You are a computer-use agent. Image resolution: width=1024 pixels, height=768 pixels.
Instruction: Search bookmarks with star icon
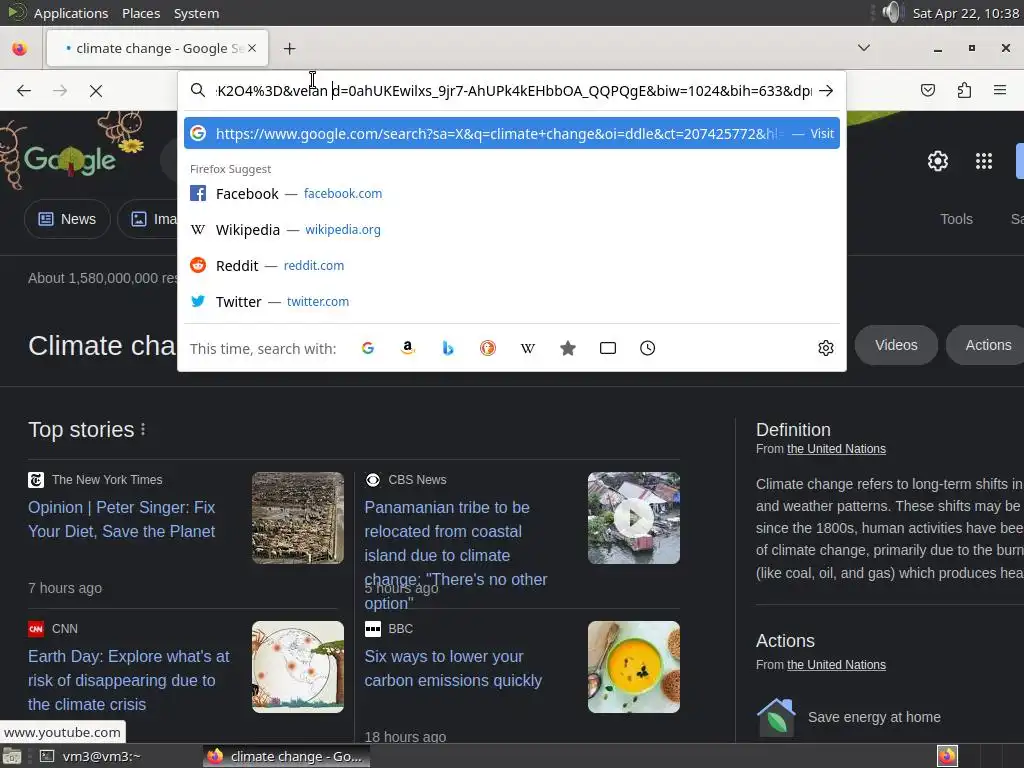[568, 348]
